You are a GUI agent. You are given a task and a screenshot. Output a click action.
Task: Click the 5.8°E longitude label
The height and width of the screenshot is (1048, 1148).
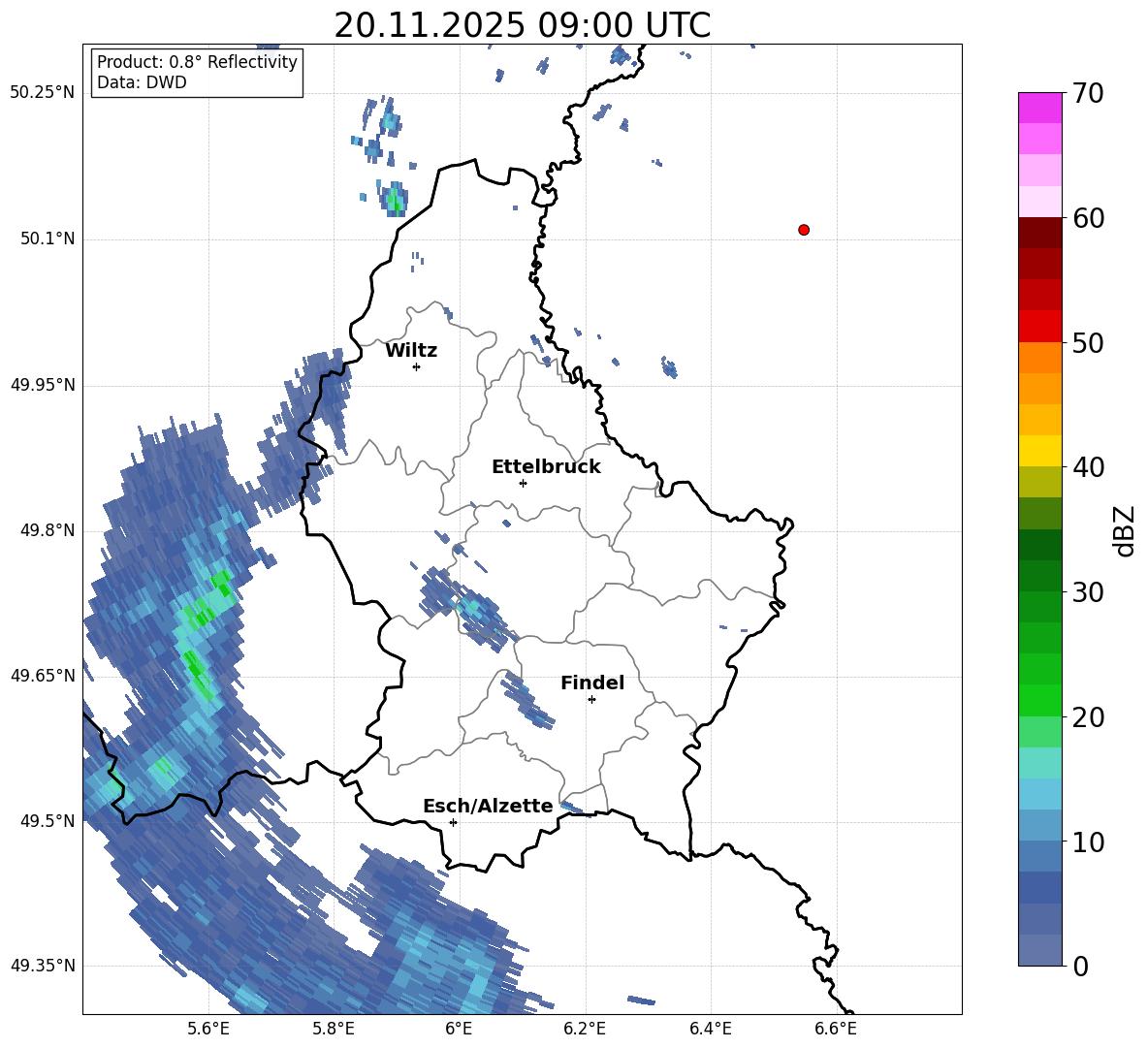click(x=334, y=1029)
